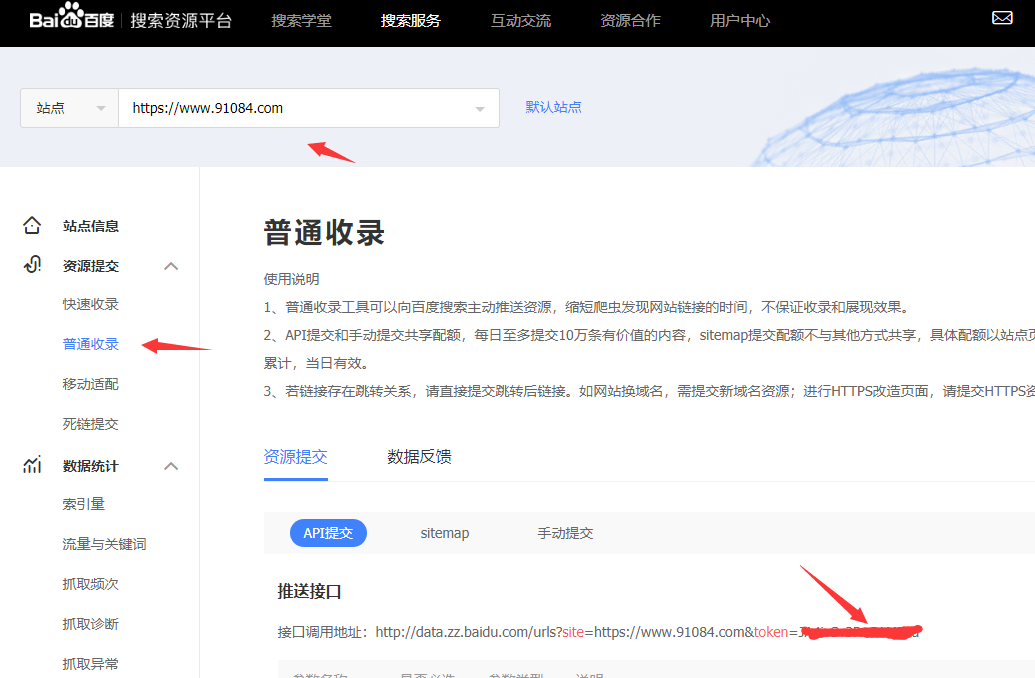Click the home icon beside 站点信息
Screen dimensions: 1035x678
click(33, 226)
